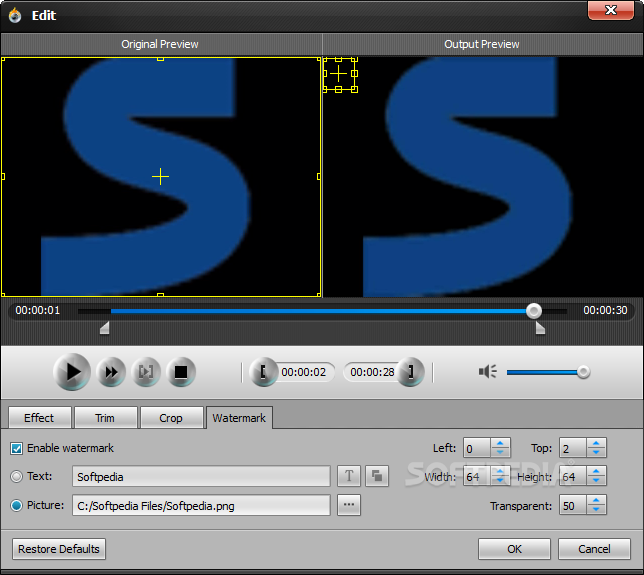Click the Cancel button
This screenshot has width=644, height=575.
594,549
